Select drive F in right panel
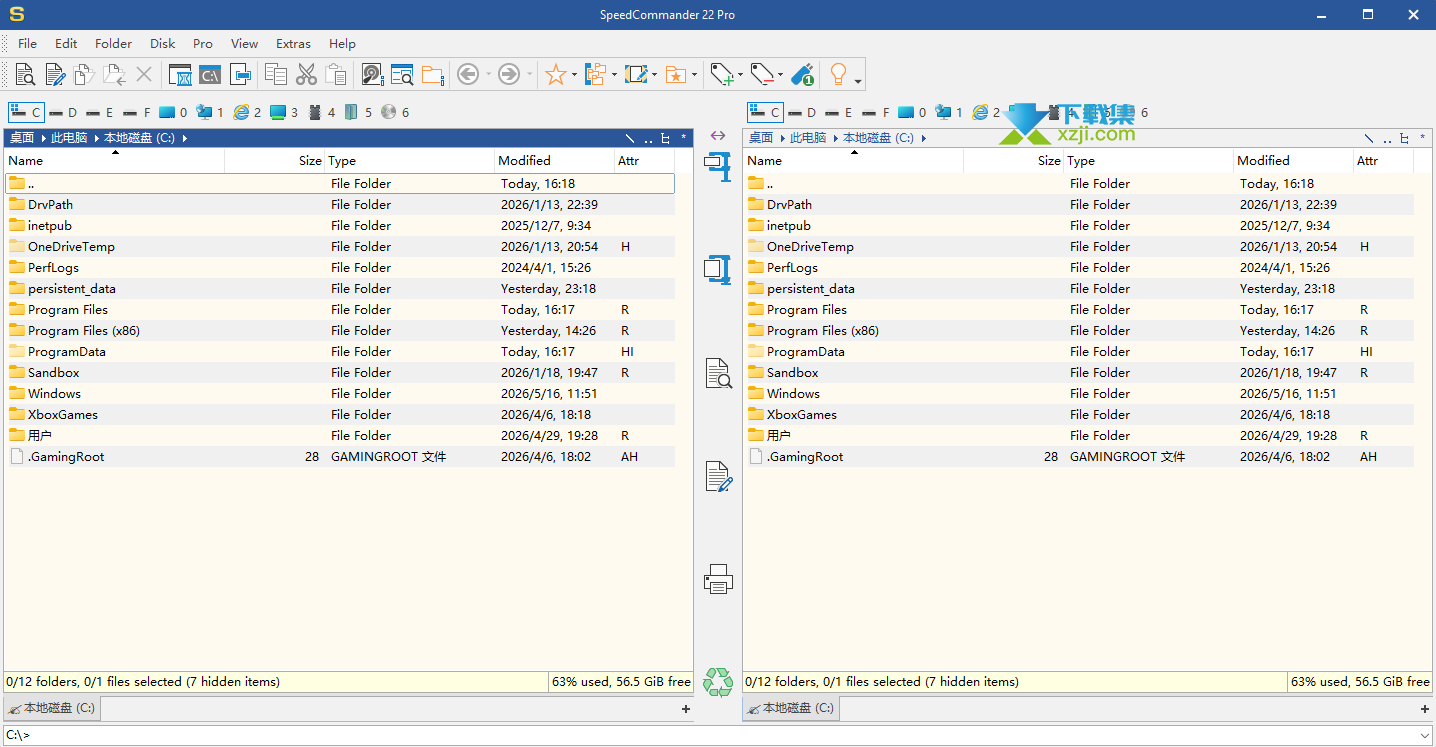The image size is (1436, 747). point(876,113)
